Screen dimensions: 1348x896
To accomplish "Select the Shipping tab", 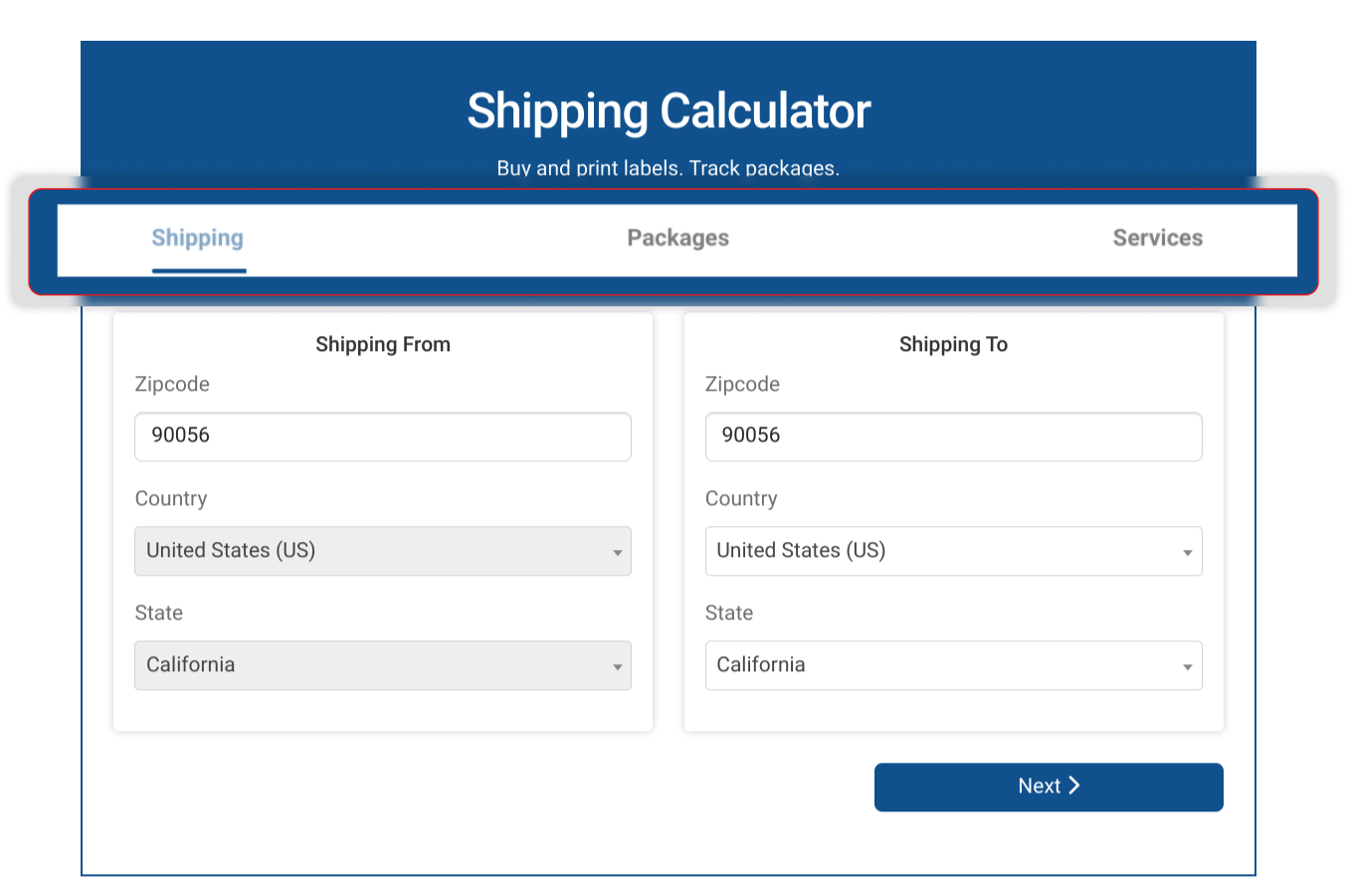I will point(197,239).
